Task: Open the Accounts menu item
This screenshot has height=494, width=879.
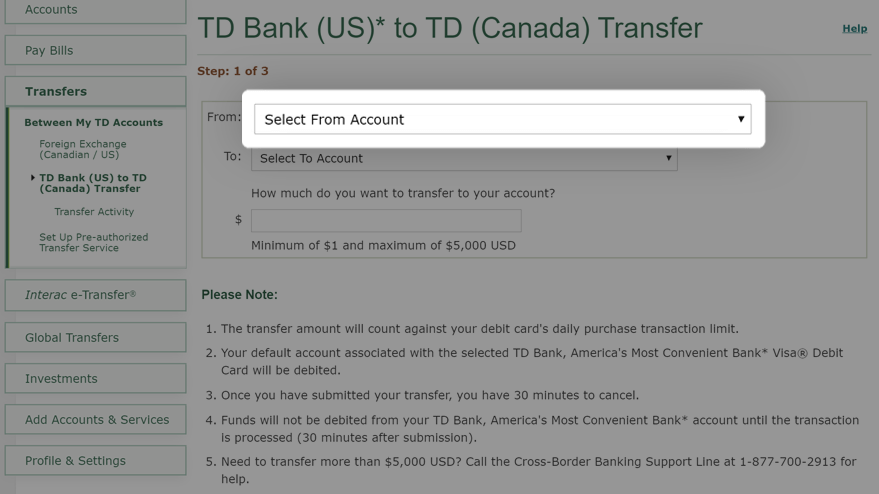Action: 95,10
